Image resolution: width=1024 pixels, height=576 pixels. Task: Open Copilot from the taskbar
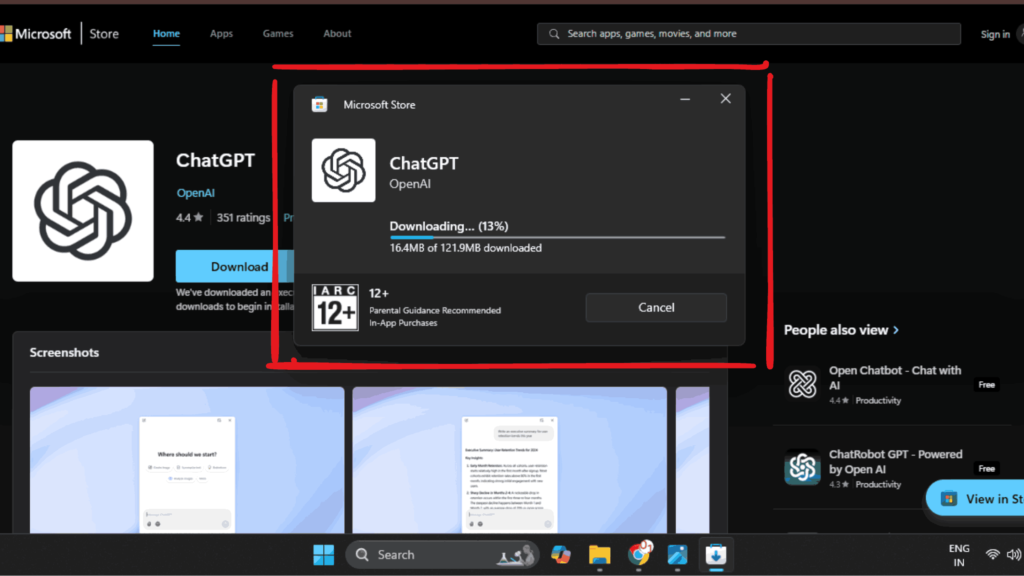pyautogui.click(x=560, y=554)
